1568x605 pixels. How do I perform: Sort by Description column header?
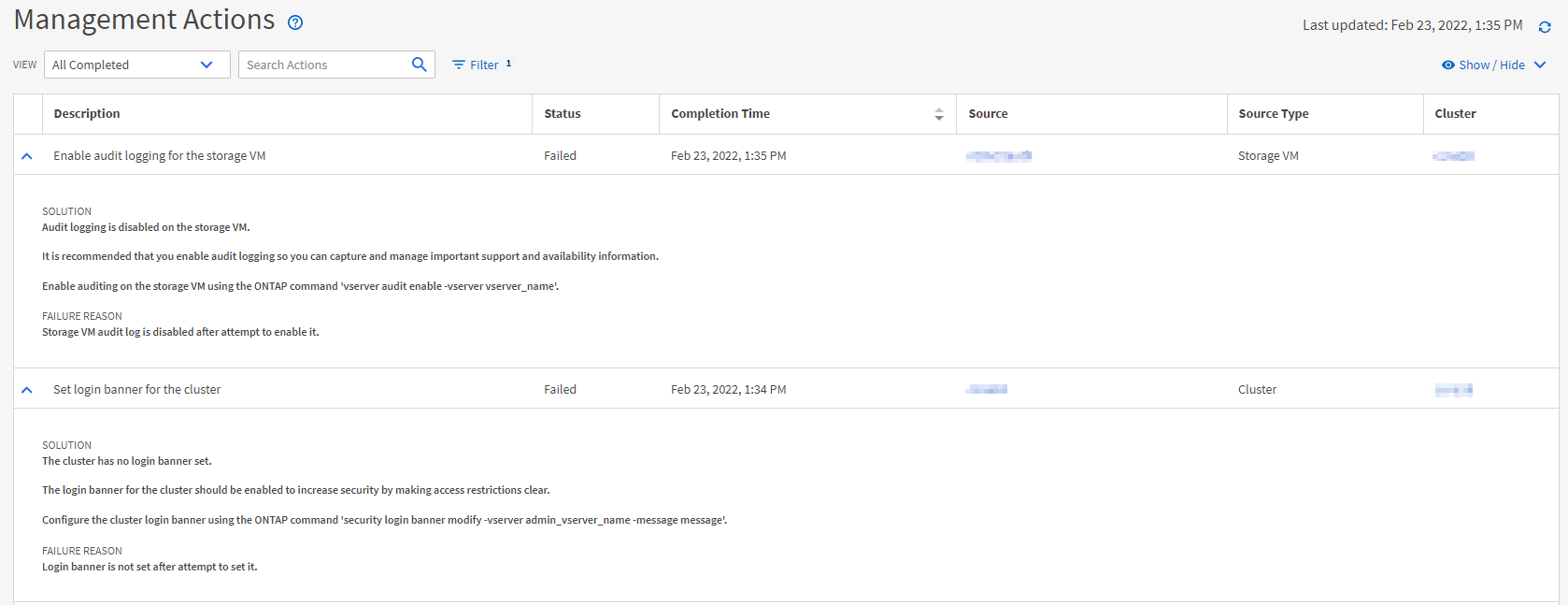pos(87,114)
